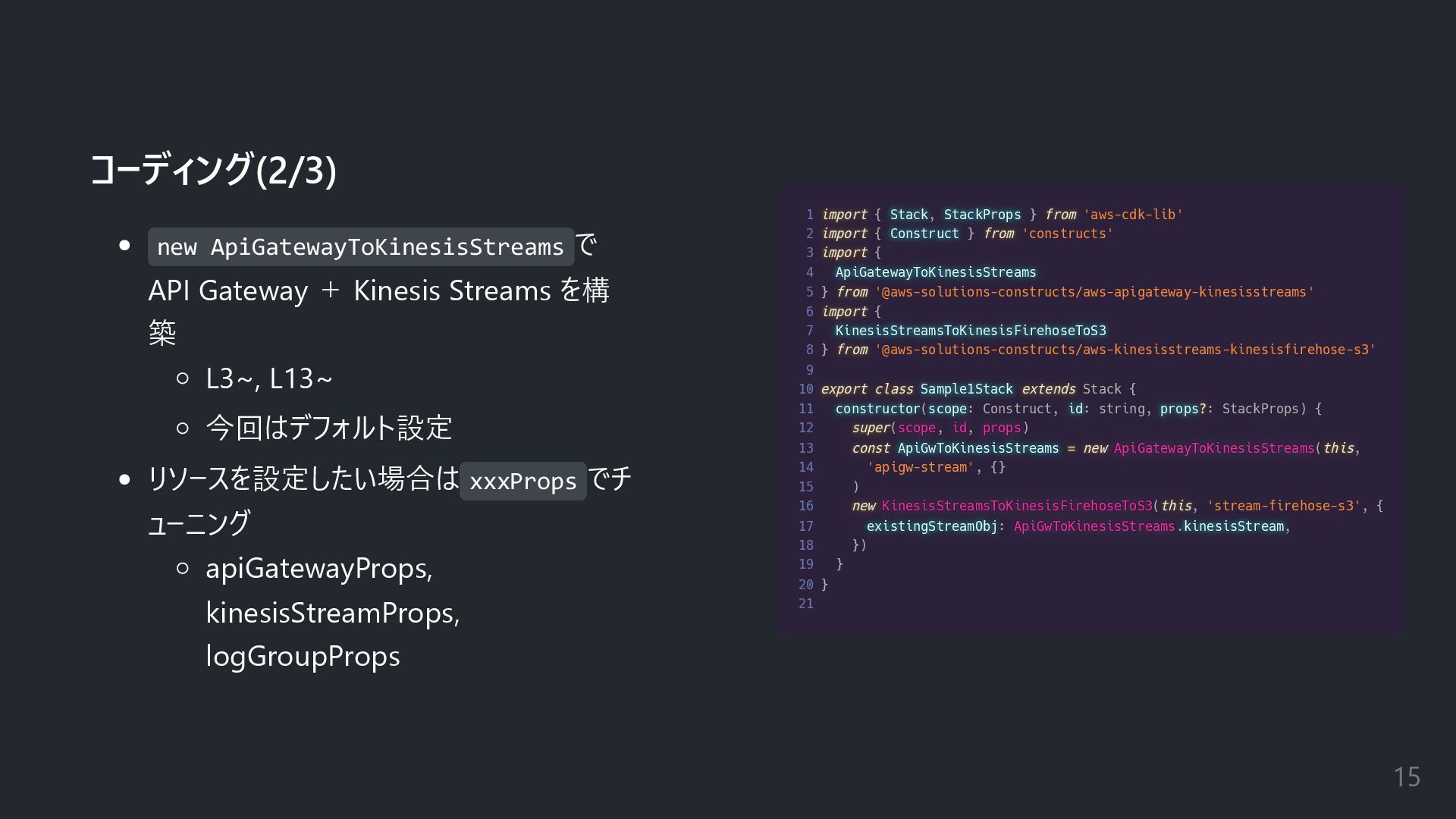Click slide page number 15
Screen dimensions: 1456x819
[x=1406, y=777]
